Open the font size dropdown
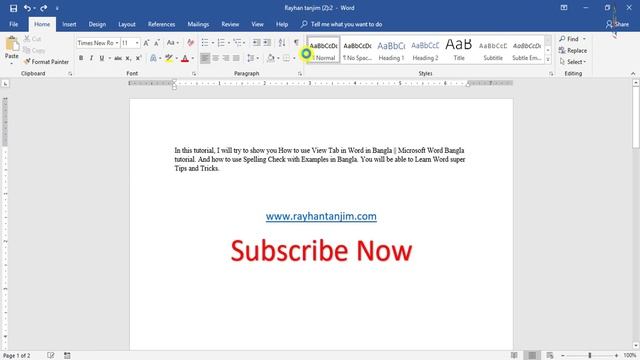Screen dimensions: 640x360 [x=137, y=43]
